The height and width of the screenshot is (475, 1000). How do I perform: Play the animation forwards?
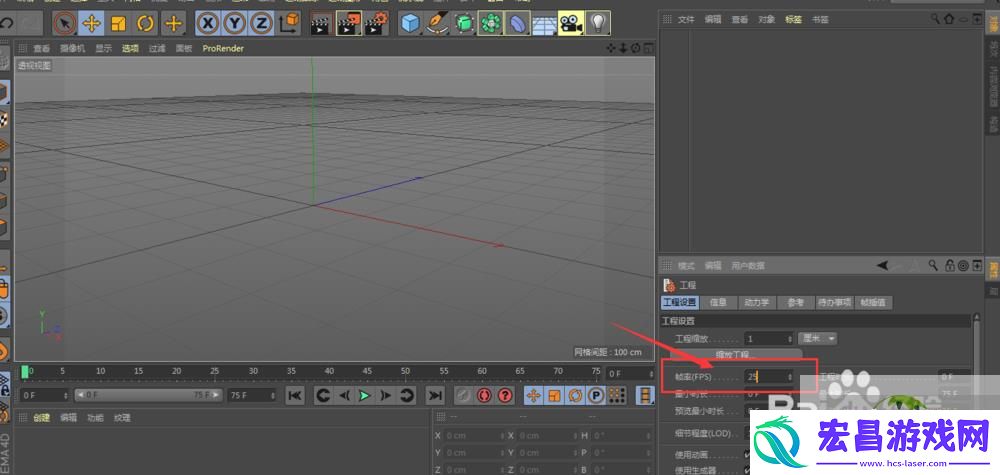coord(364,396)
